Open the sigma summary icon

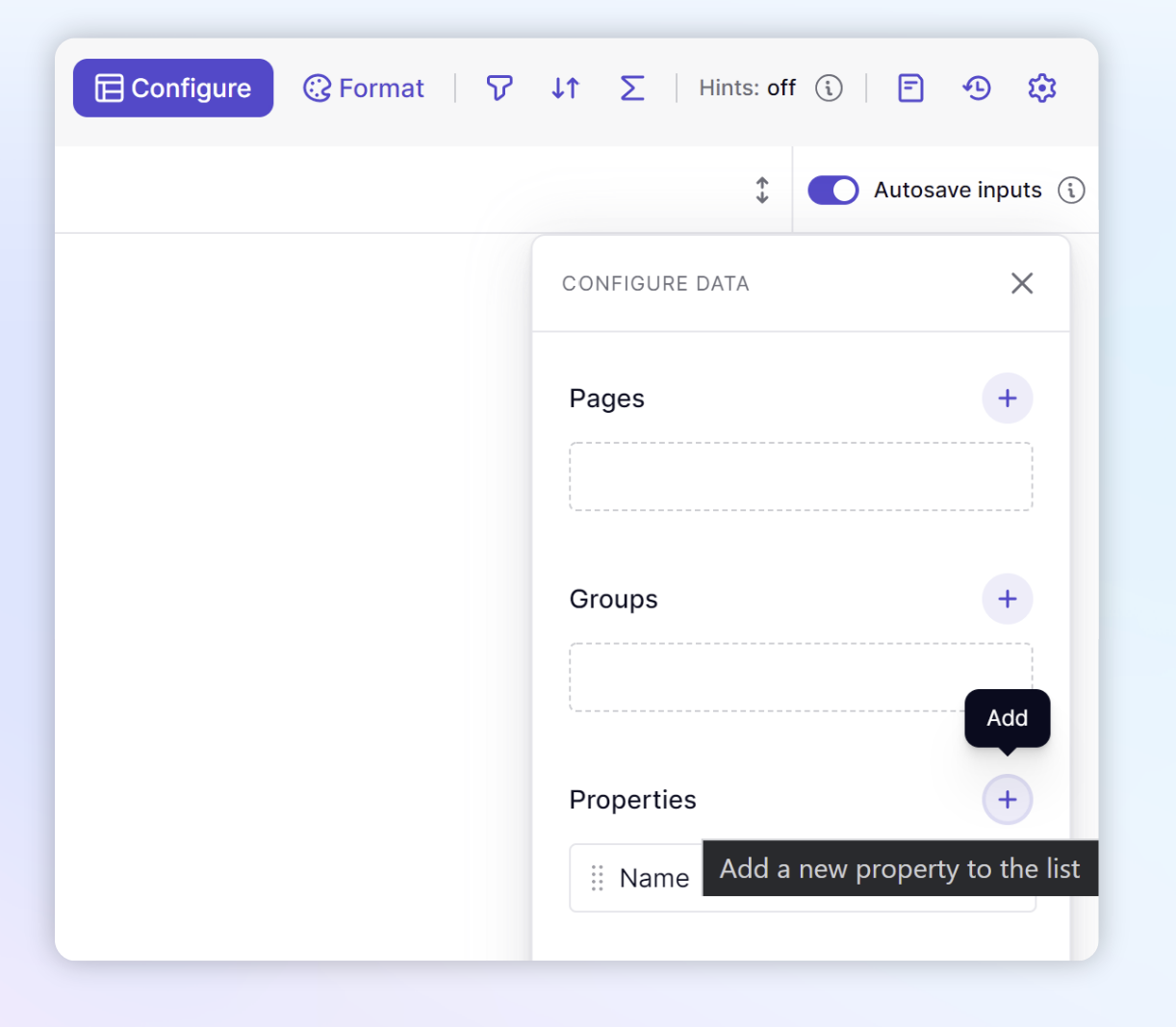coord(632,88)
